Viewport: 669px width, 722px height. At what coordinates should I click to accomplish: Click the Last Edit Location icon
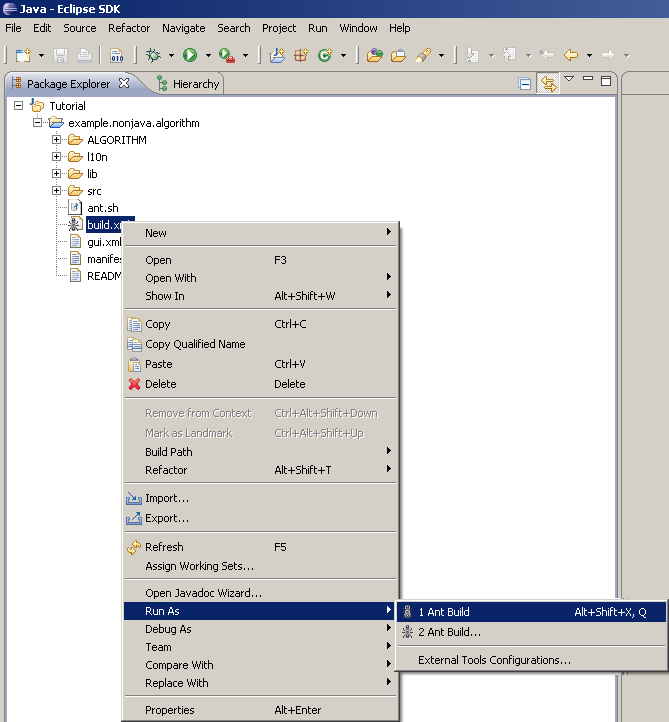(x=547, y=55)
